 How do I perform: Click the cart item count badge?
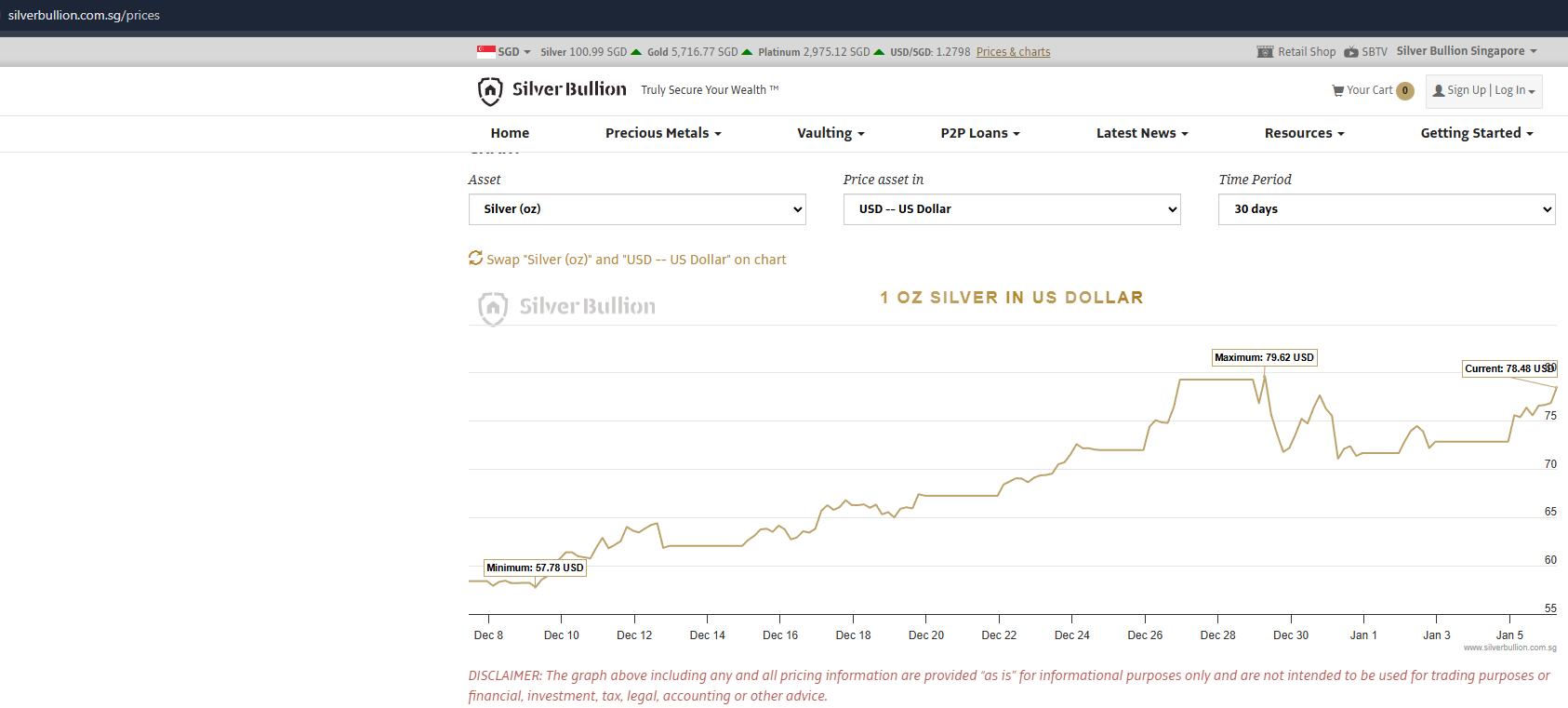coord(1405,90)
